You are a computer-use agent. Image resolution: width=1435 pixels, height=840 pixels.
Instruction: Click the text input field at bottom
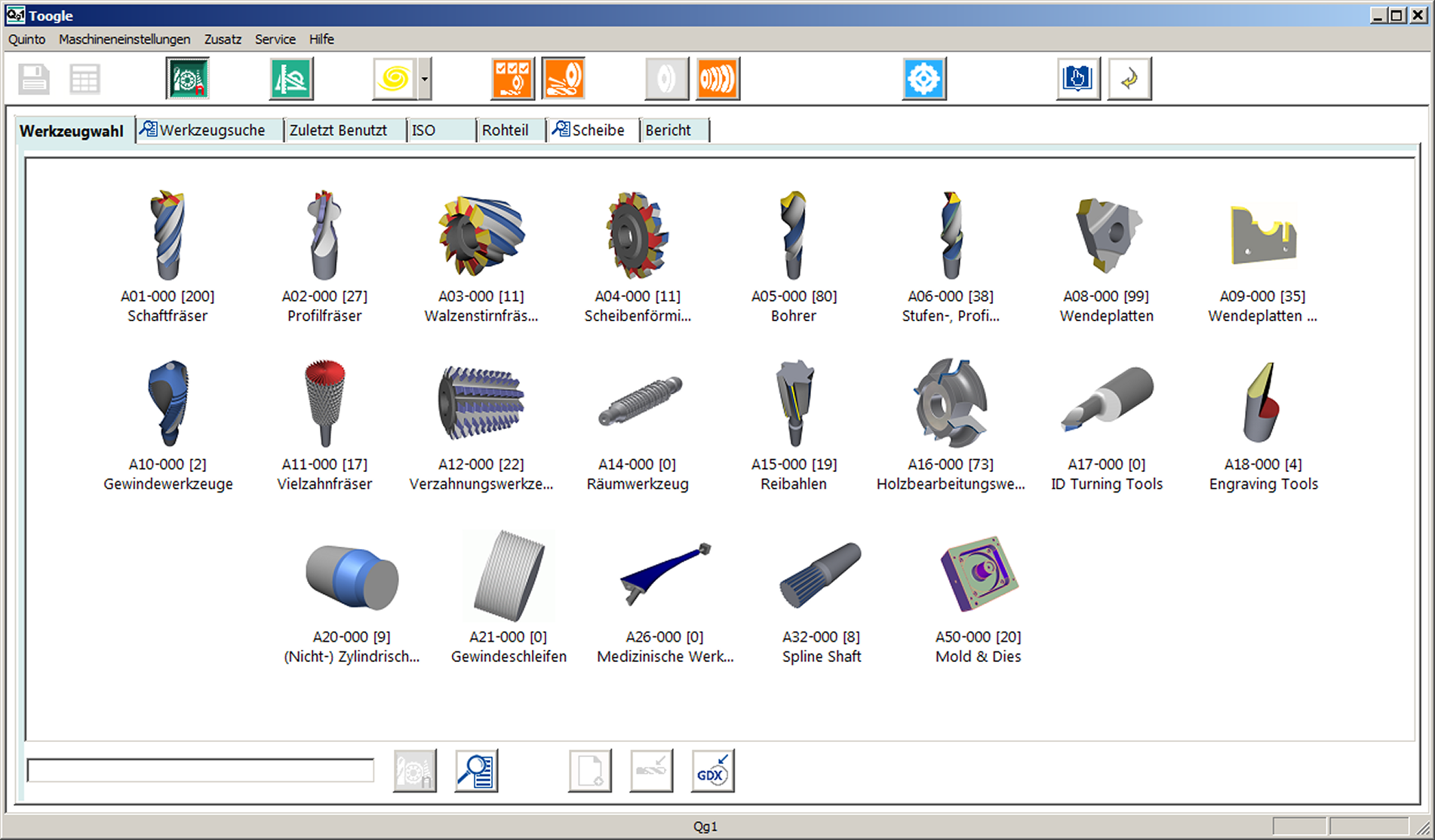(201, 771)
